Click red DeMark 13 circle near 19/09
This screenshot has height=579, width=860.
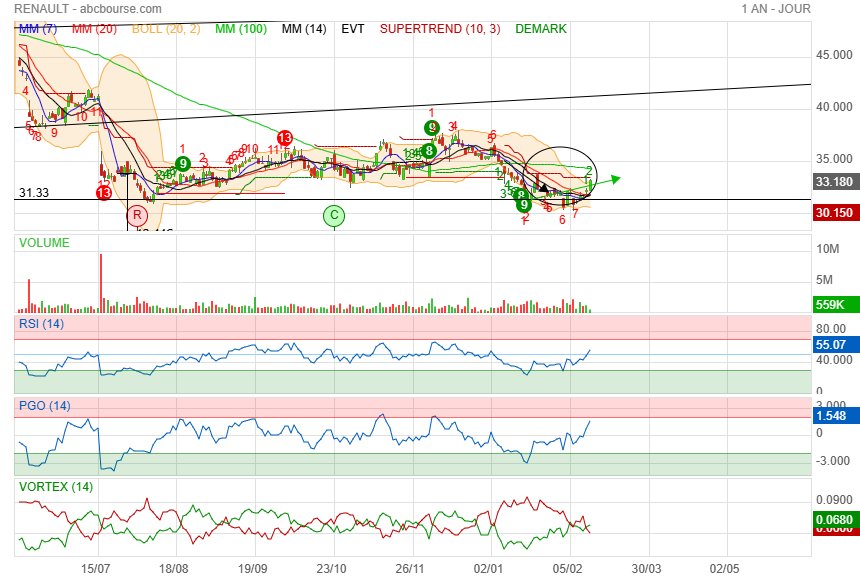point(285,138)
